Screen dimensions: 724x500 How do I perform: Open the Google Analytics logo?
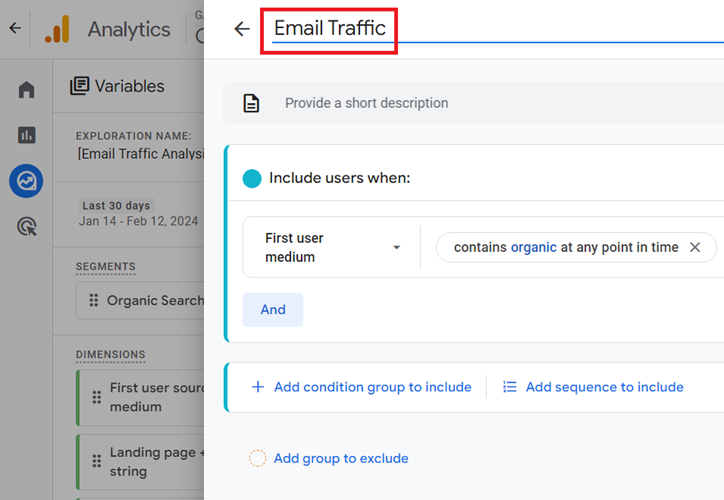point(57,29)
